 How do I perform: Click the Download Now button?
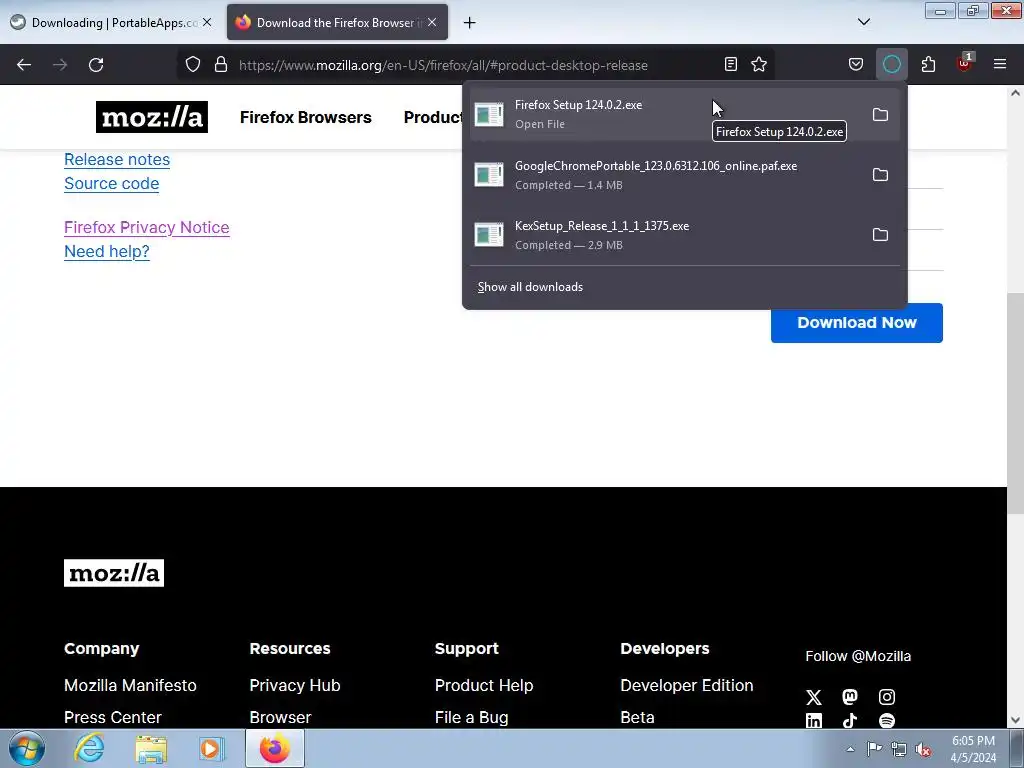point(857,323)
